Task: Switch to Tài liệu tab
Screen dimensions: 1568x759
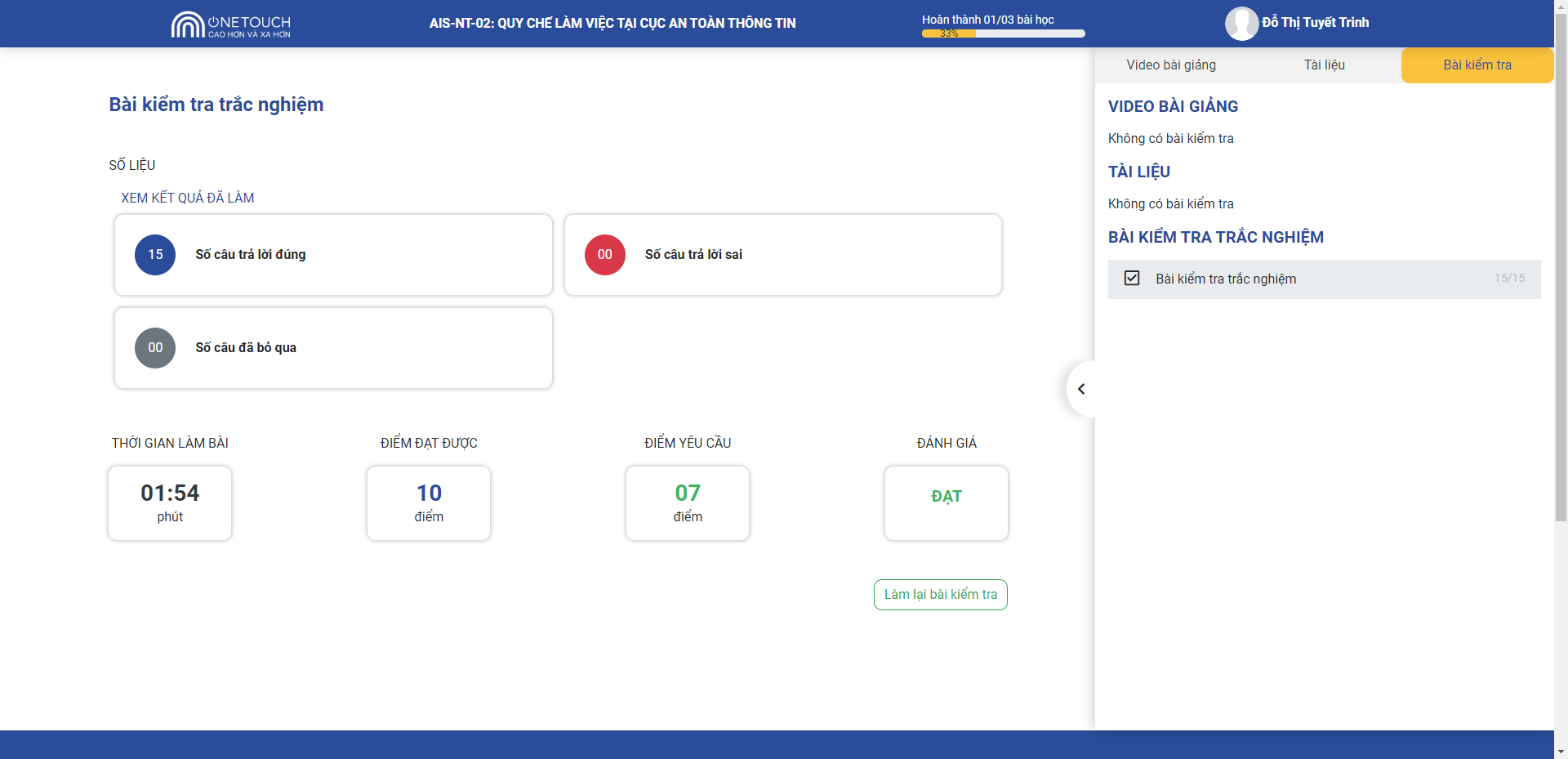Action: 1324,65
